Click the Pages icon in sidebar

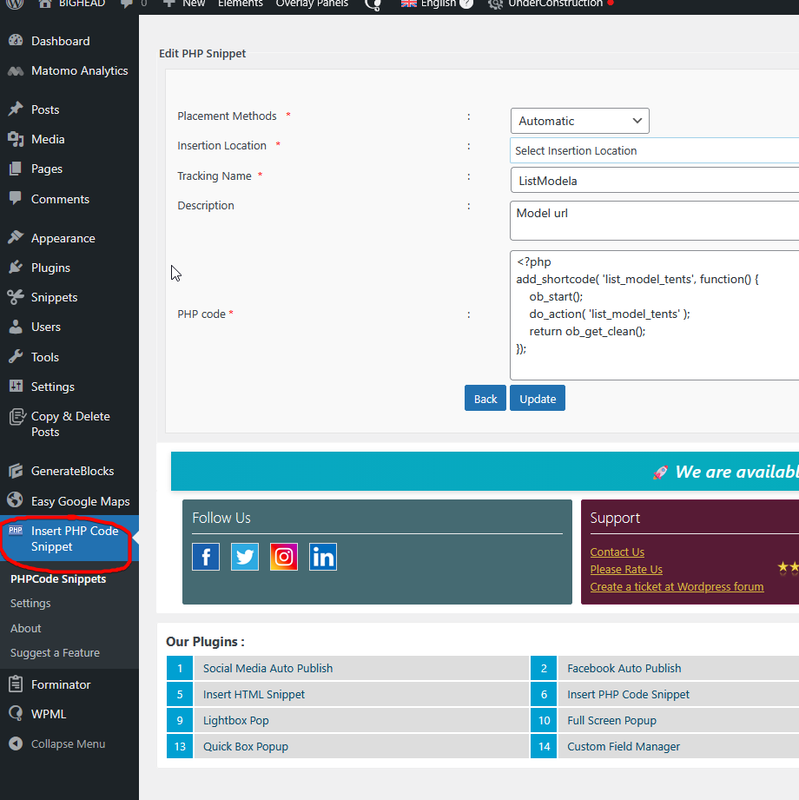point(16,168)
